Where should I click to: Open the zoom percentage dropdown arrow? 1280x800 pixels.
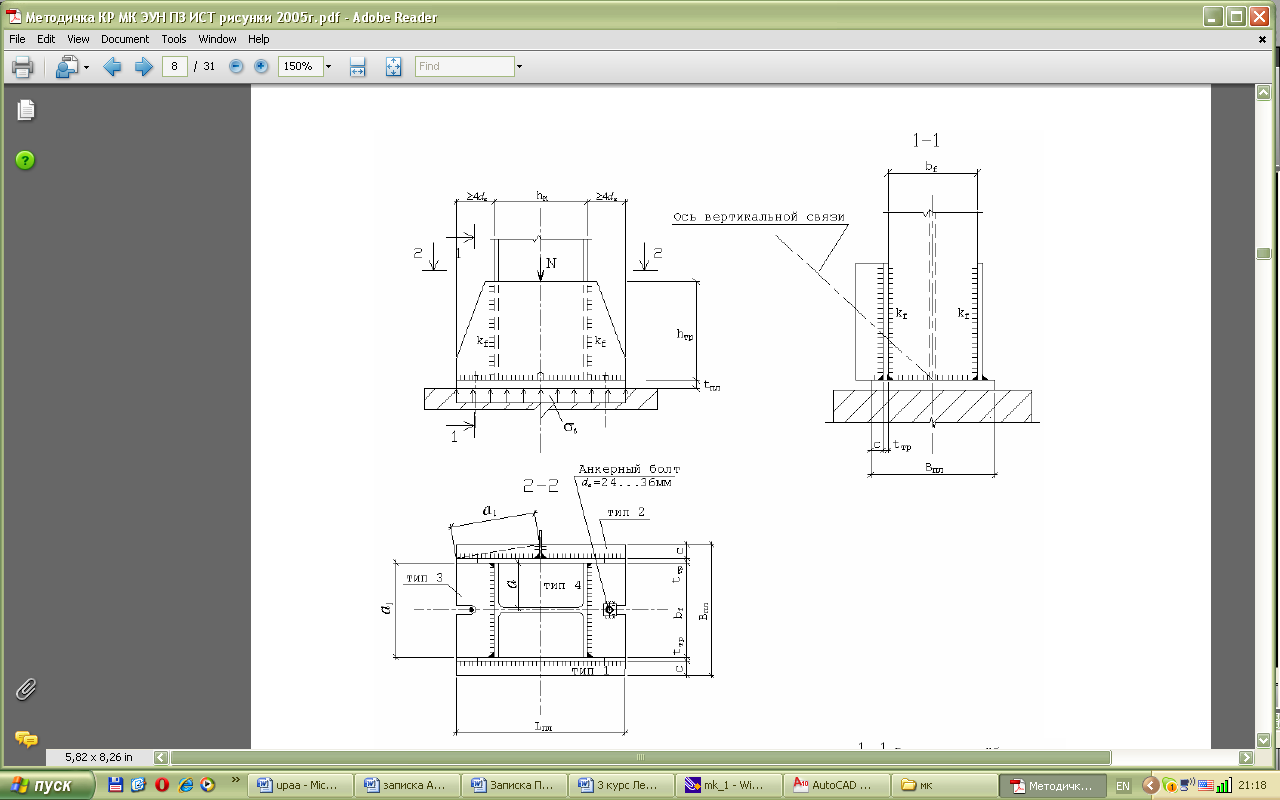coord(328,66)
